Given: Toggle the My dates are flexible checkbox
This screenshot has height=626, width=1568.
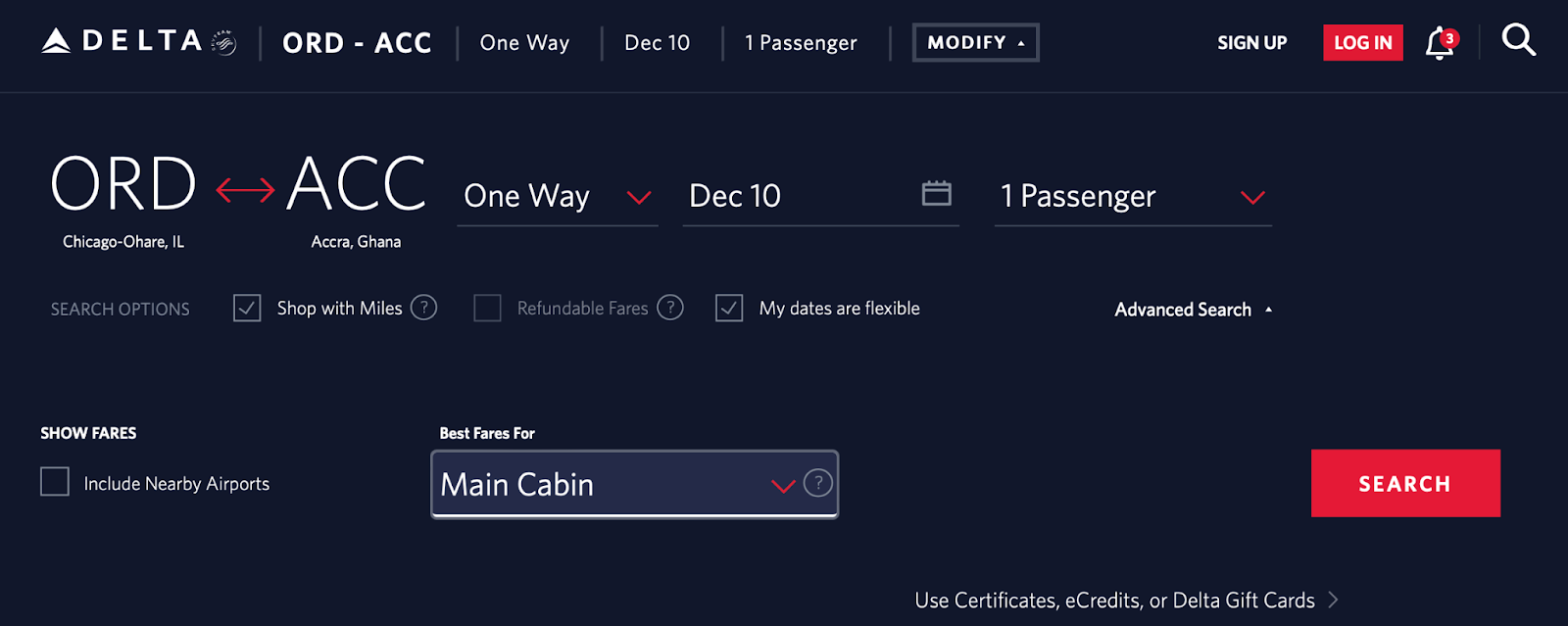Looking at the screenshot, I should point(729,309).
